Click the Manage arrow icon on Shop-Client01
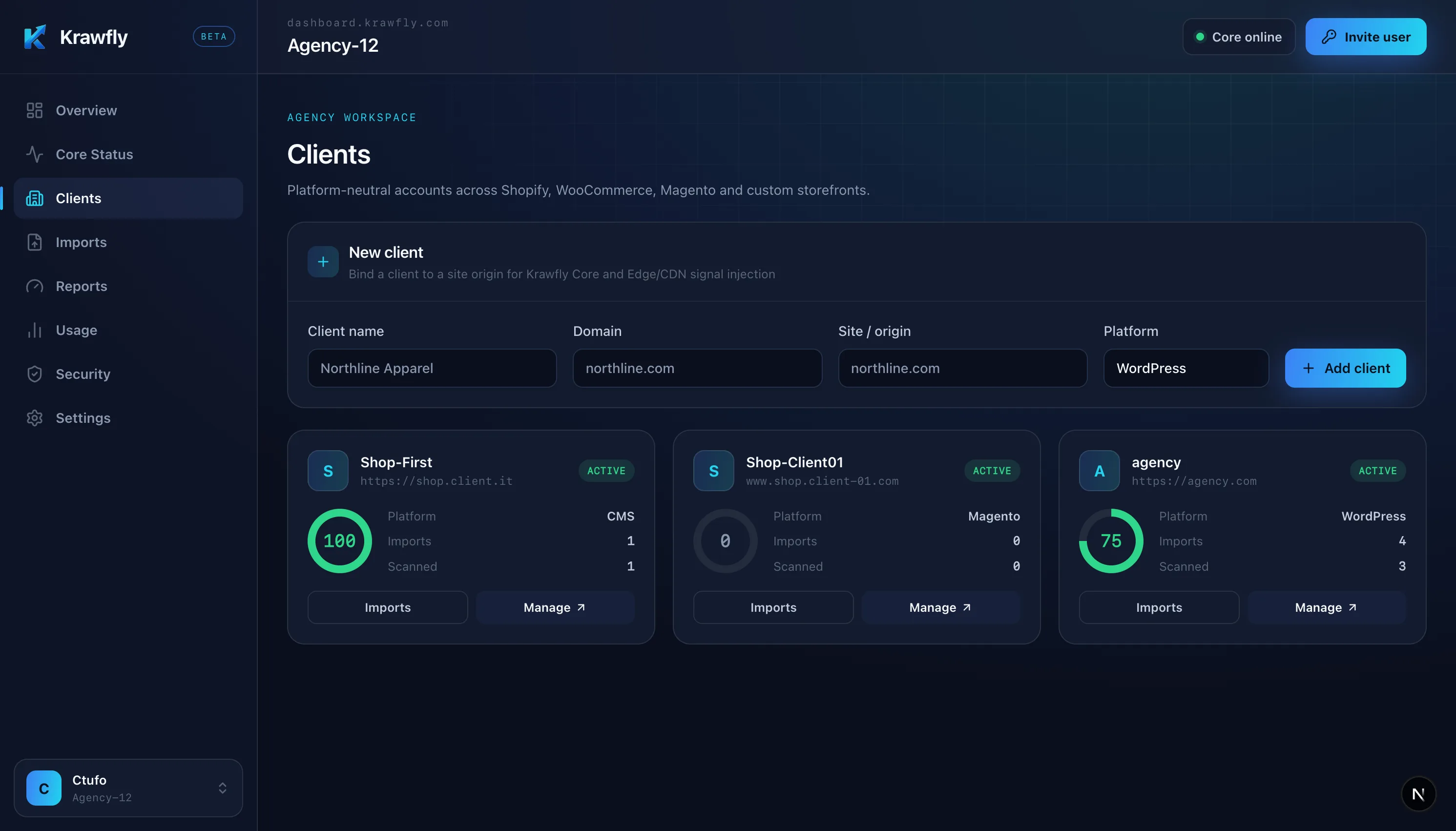This screenshot has height=831, width=1456. point(967,608)
